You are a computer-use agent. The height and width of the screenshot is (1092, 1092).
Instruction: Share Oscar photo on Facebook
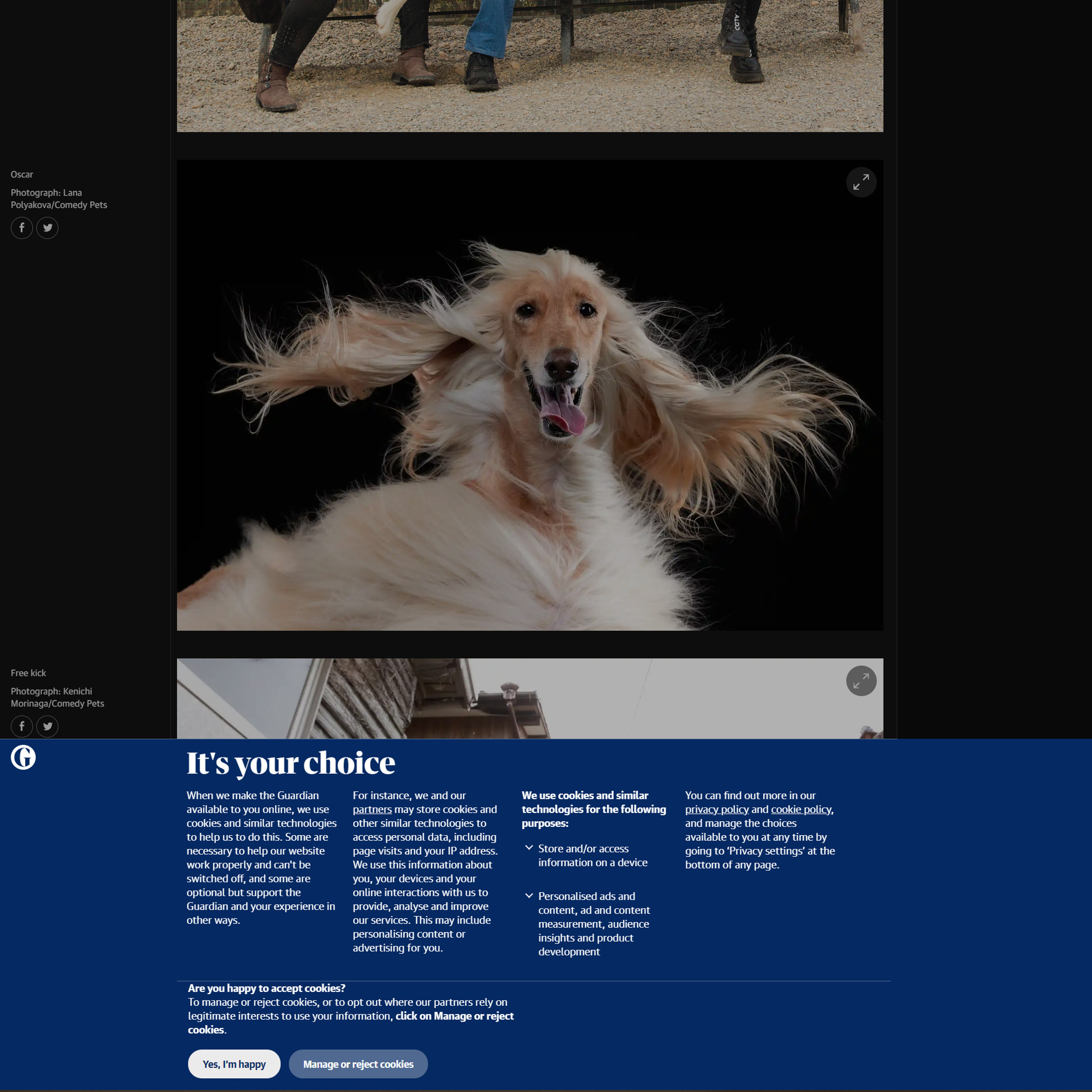click(21, 228)
